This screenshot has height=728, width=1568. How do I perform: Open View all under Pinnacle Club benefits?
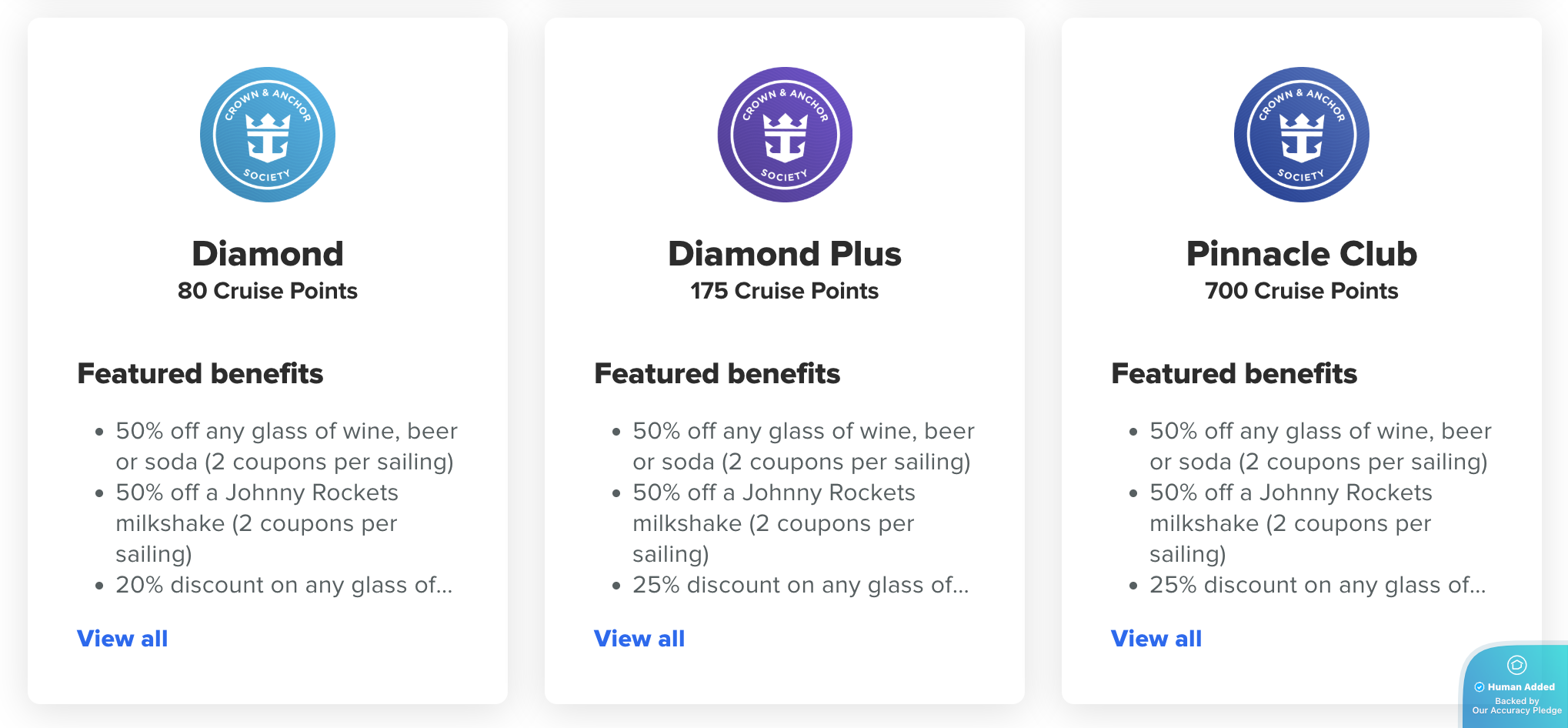(1156, 639)
